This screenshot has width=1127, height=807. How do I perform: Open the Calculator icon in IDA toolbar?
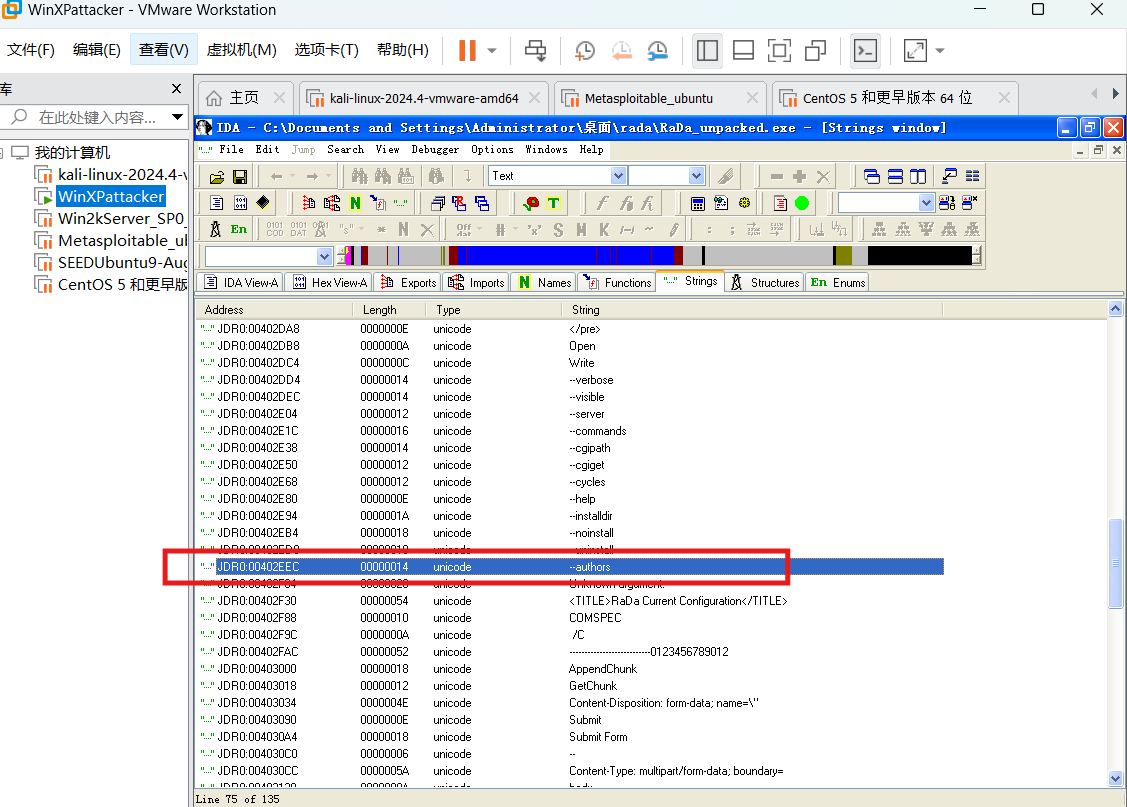pos(697,203)
